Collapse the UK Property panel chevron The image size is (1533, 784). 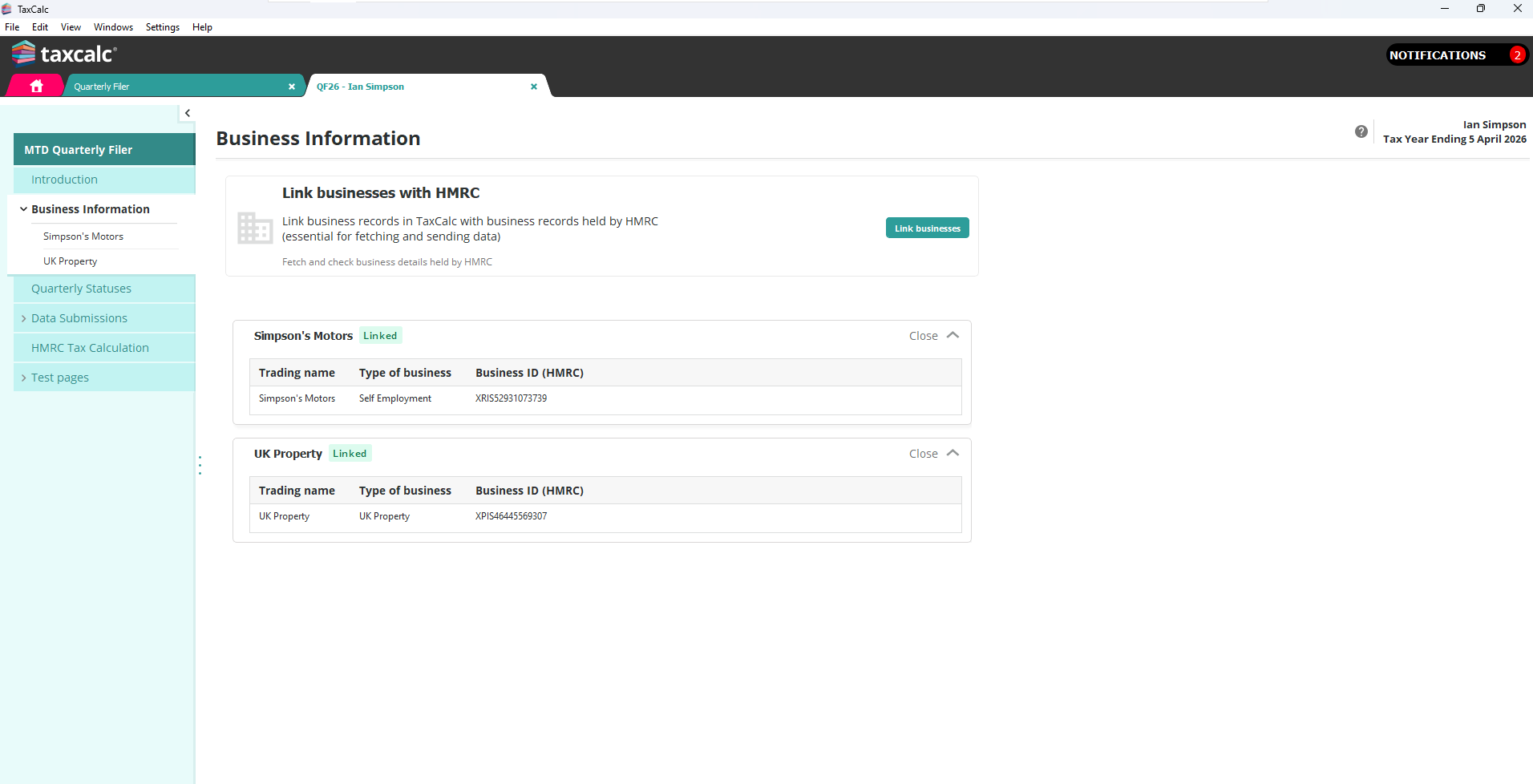click(953, 453)
